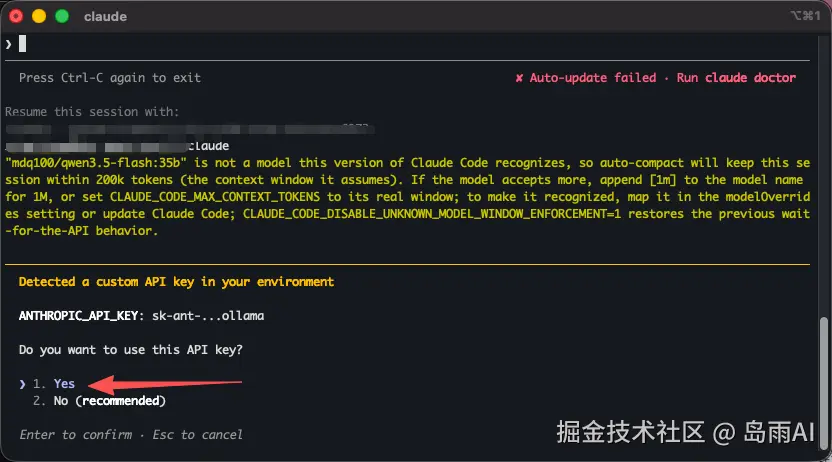The height and width of the screenshot is (462, 832).
Task: Click the window title 'claude'
Action: (105, 16)
